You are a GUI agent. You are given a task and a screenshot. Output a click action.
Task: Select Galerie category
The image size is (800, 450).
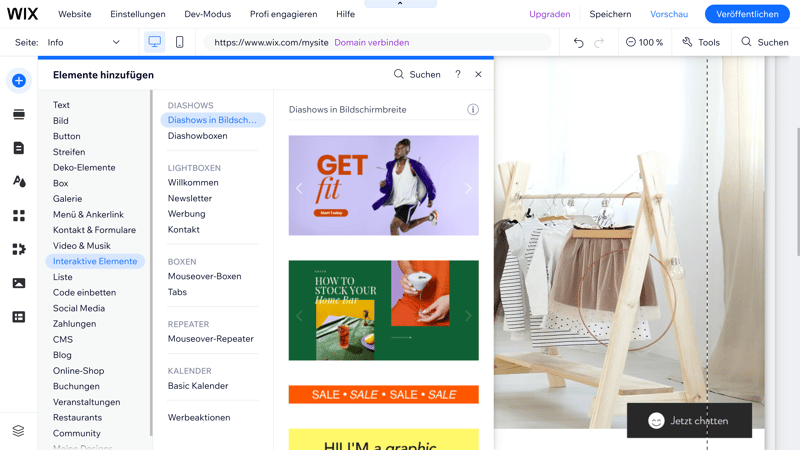[x=67, y=198]
